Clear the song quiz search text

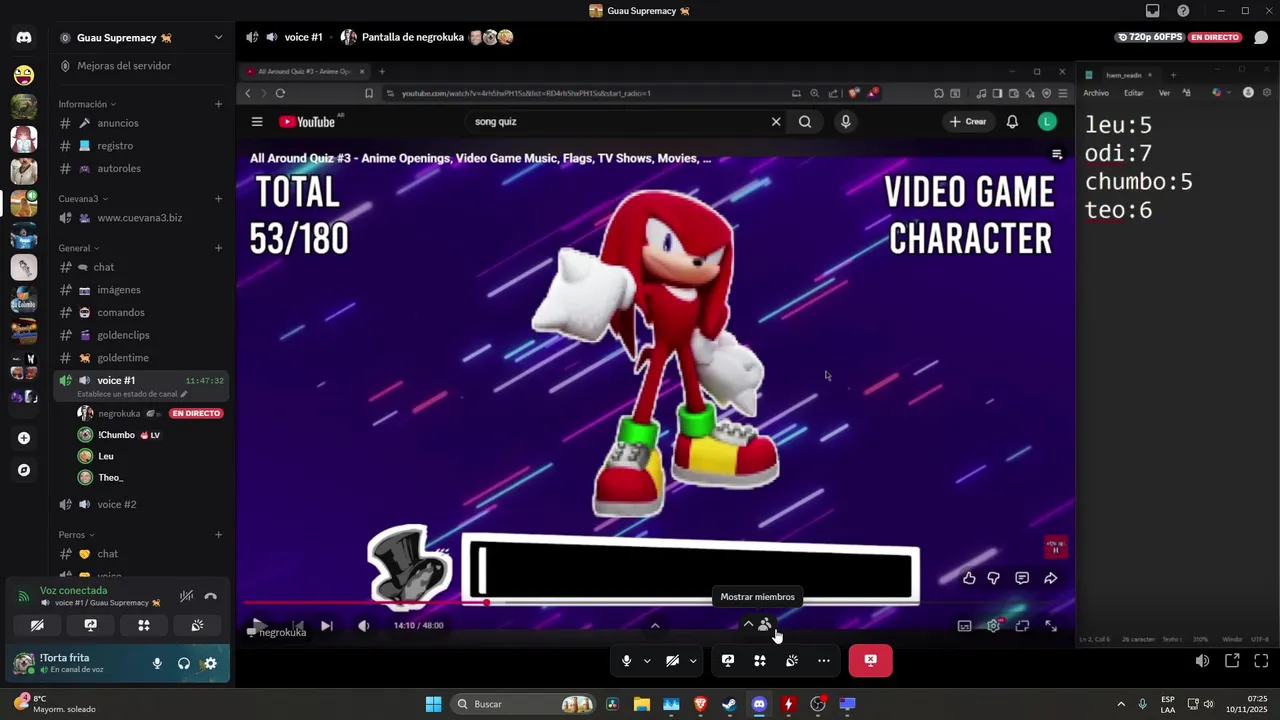[776, 122]
